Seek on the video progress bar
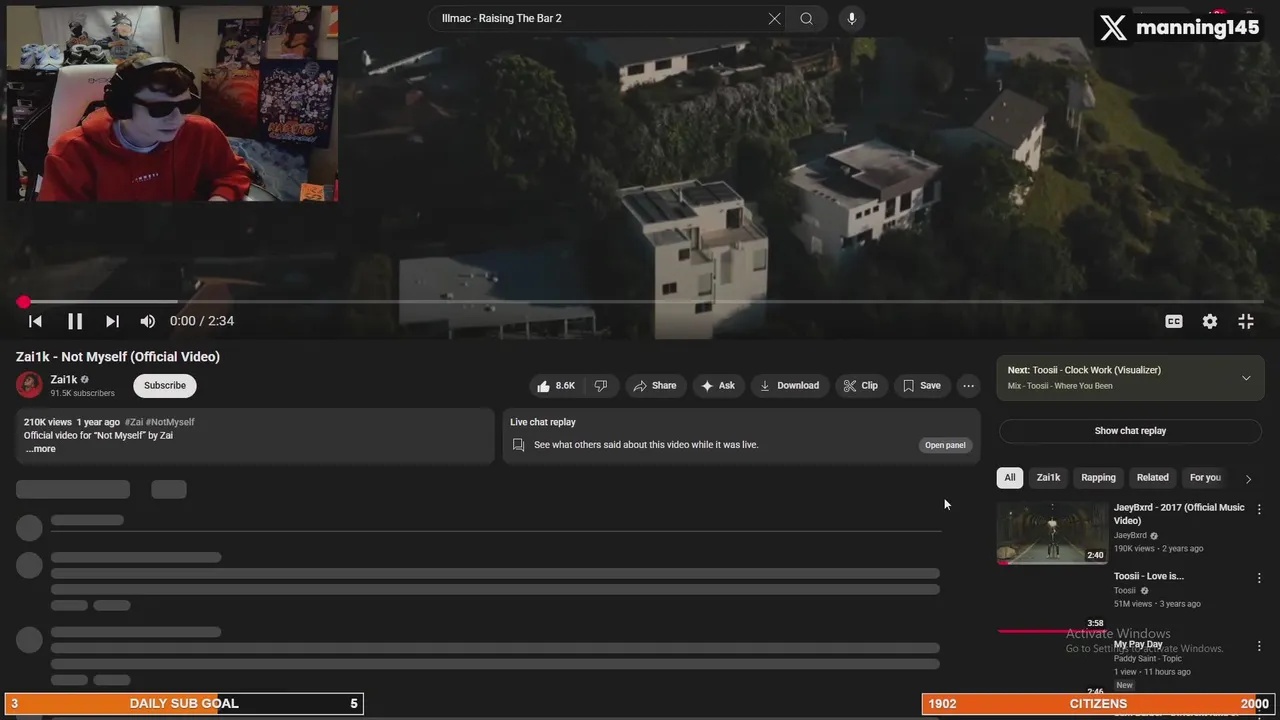The width and height of the screenshot is (1280, 720). coord(640,301)
